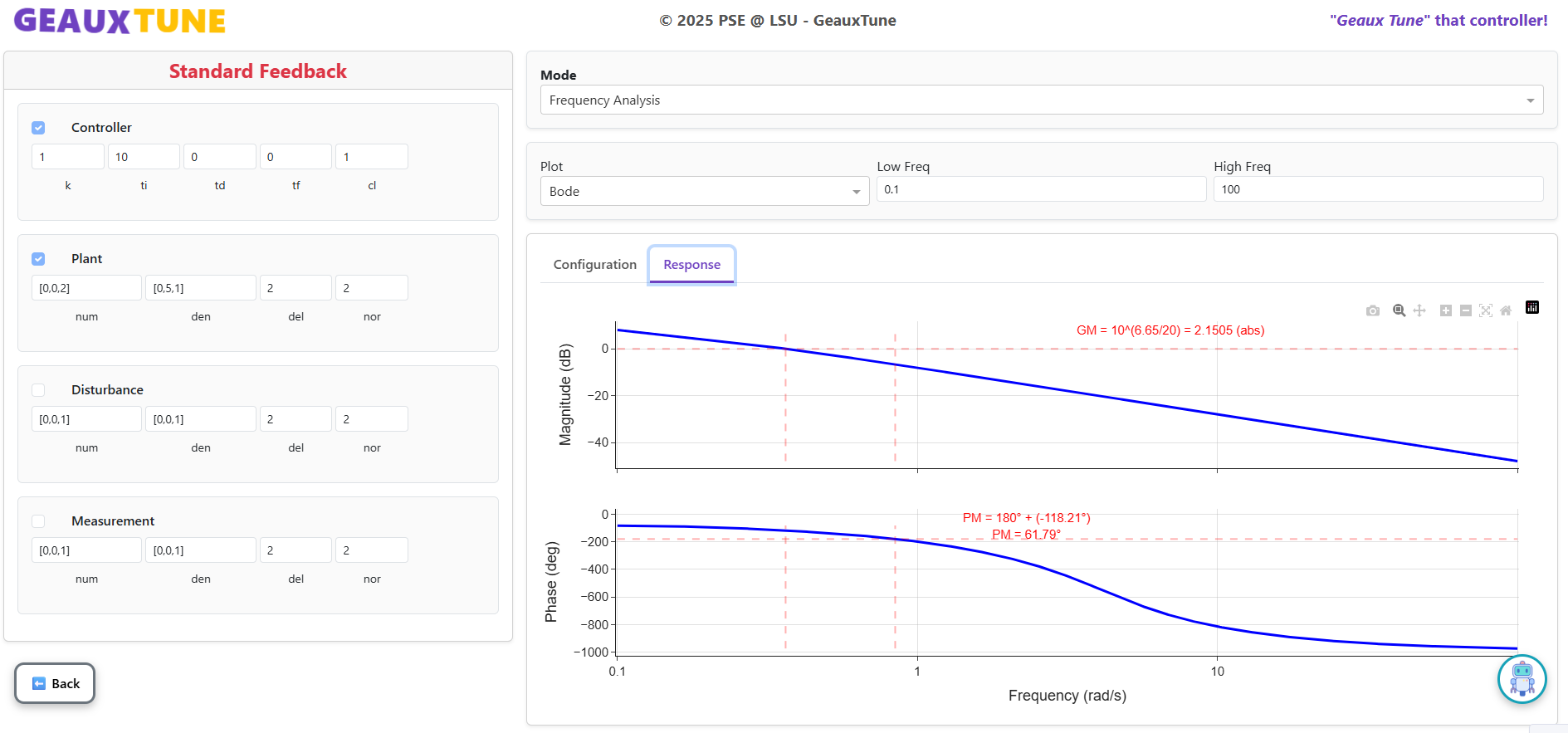Click the 'Phase (deg)' axis label
Screen dimensions: 1568x733
pos(551,582)
